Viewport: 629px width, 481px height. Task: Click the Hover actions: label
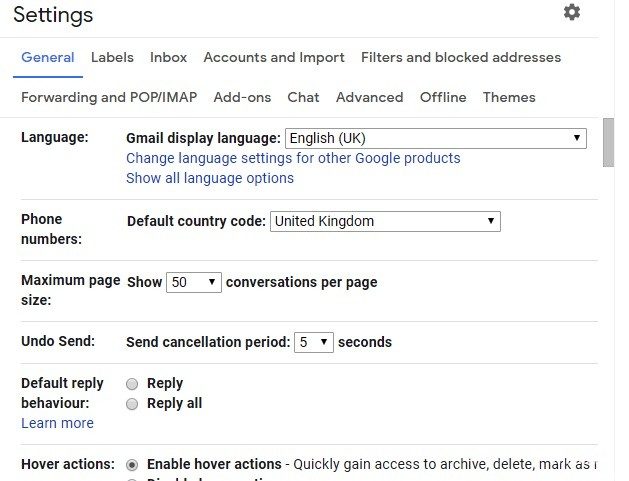[x=68, y=464]
